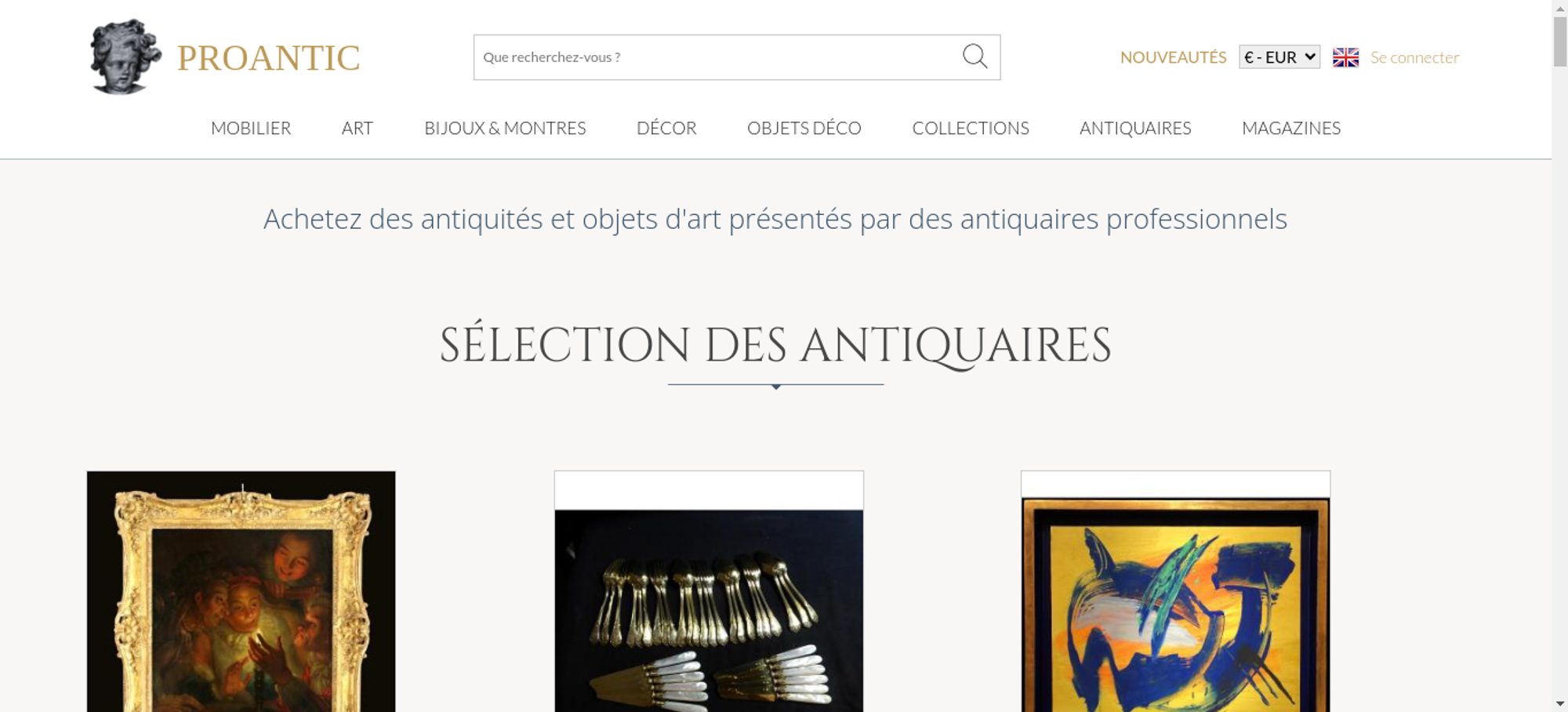Click the NOUVEAUTÉS link
Viewport: 1568px width, 712px height.
[1173, 57]
